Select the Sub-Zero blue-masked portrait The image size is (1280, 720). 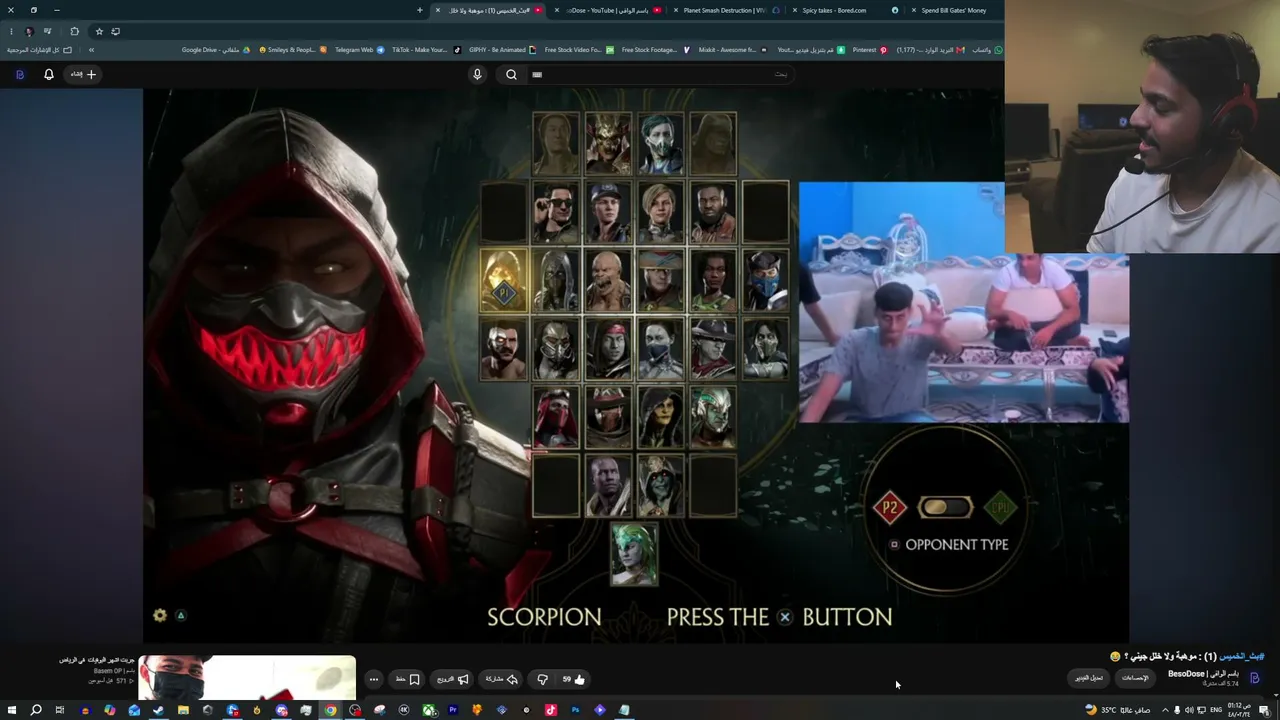click(765, 281)
